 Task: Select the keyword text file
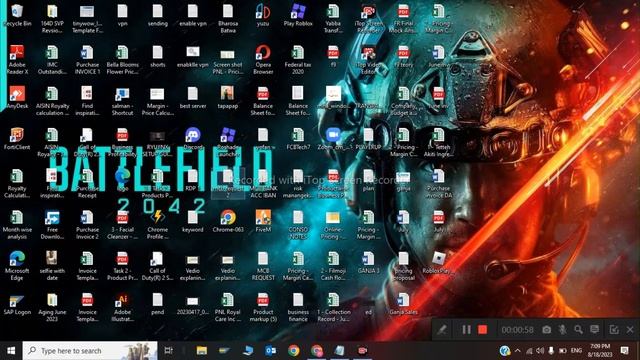pos(193,221)
